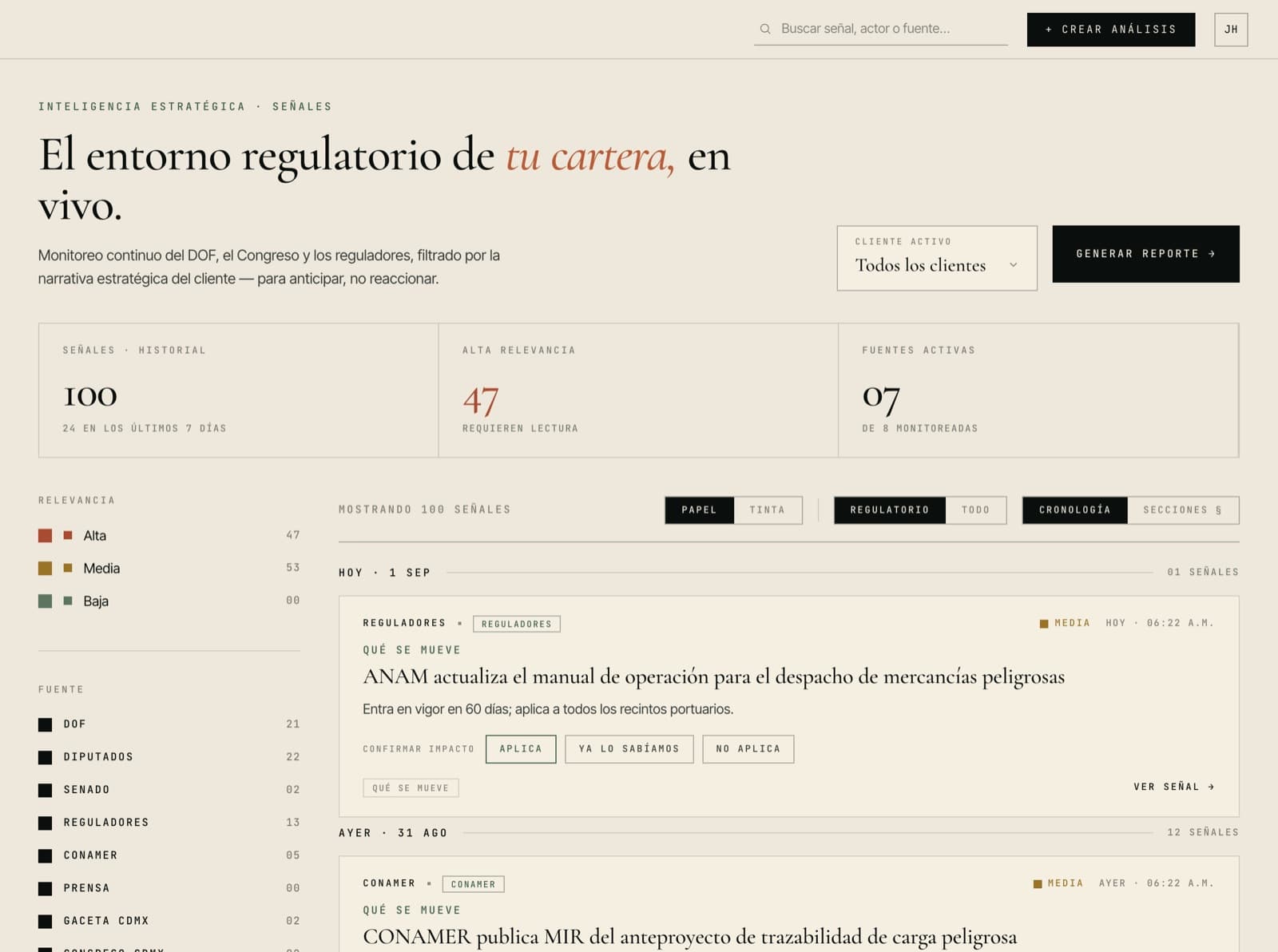Click the CONAMER tag on second card
Image resolution: width=1278 pixels, height=952 pixels.
[x=473, y=884]
